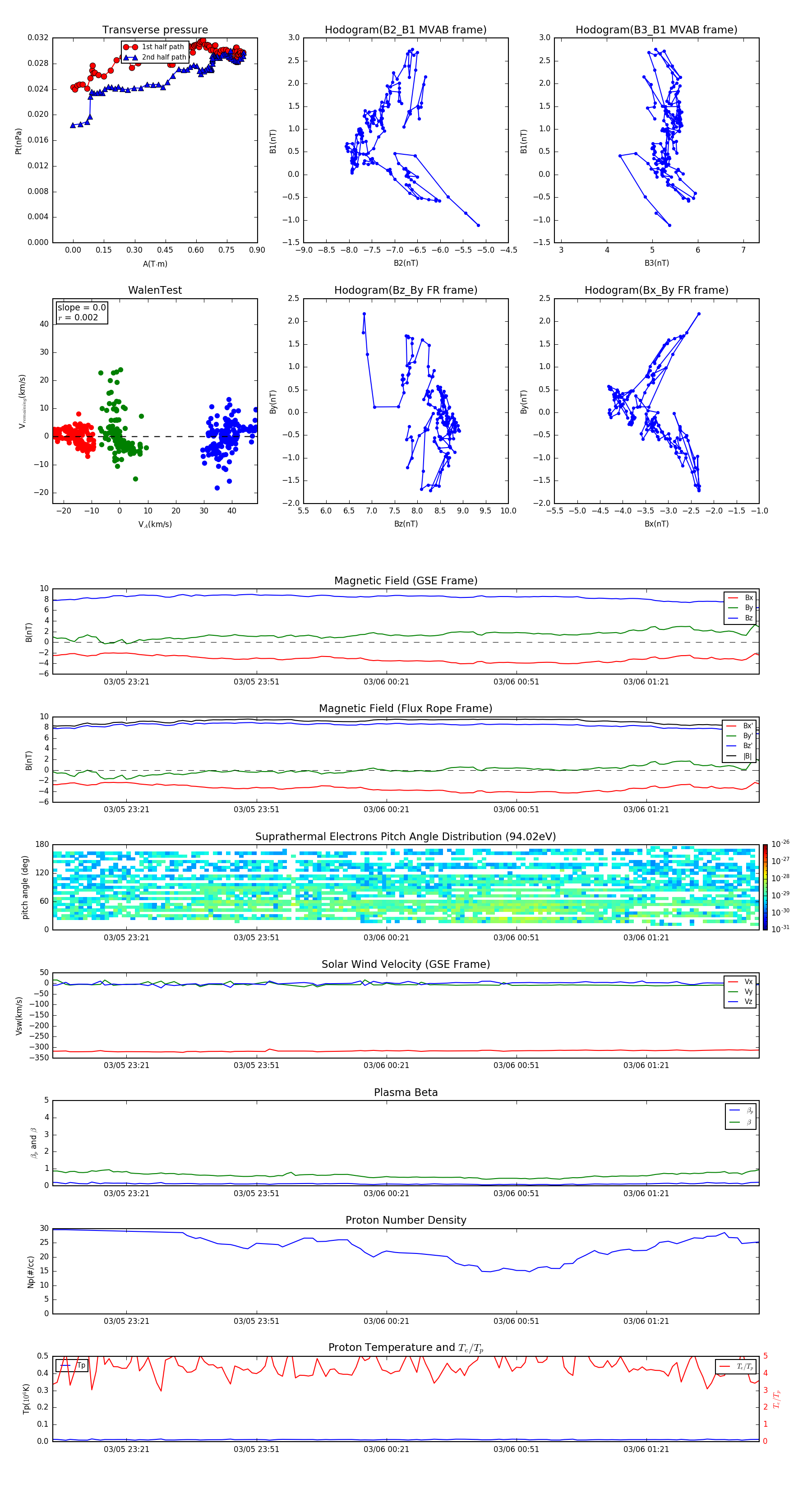Select the |B| entry in the Flux Rope legend
The height and width of the screenshot is (1489, 812).
tap(739, 756)
